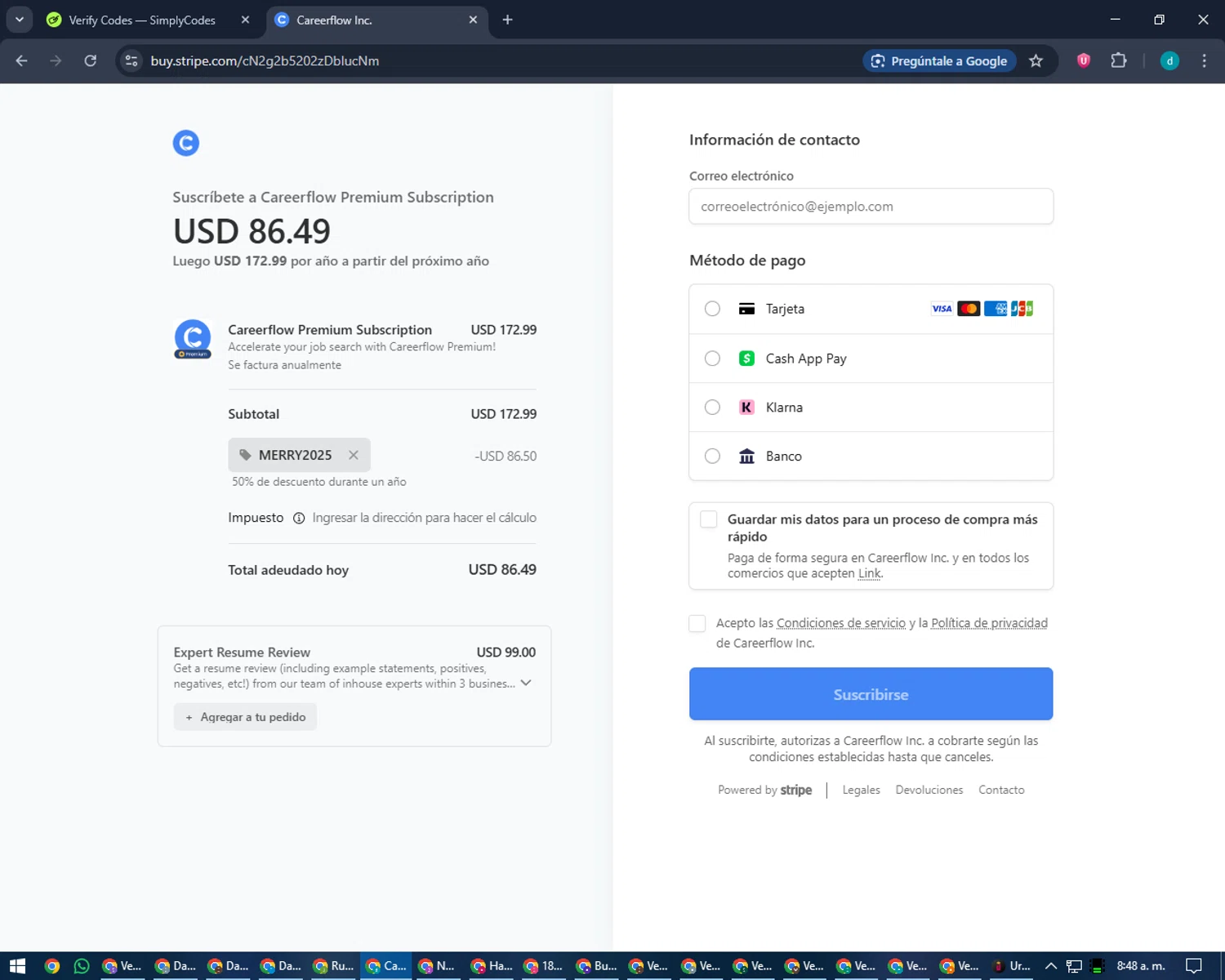Switch to the "Ha..." taskbar window
Image resolution: width=1225 pixels, height=980 pixels.
click(492, 966)
